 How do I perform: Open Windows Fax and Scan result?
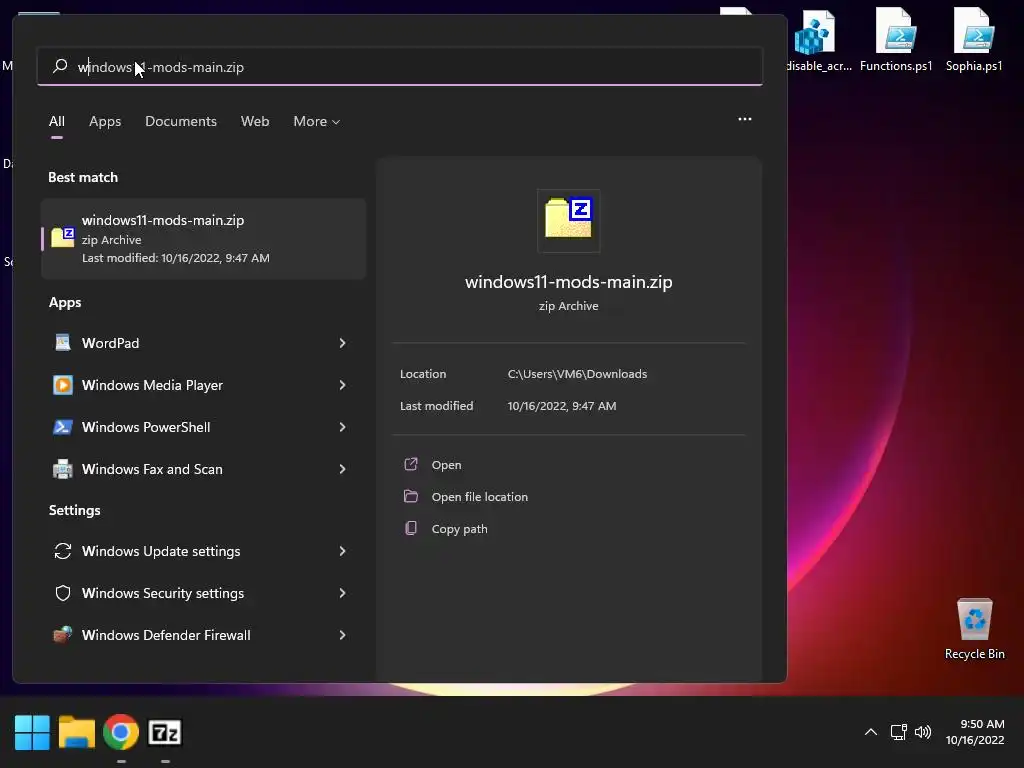point(203,469)
